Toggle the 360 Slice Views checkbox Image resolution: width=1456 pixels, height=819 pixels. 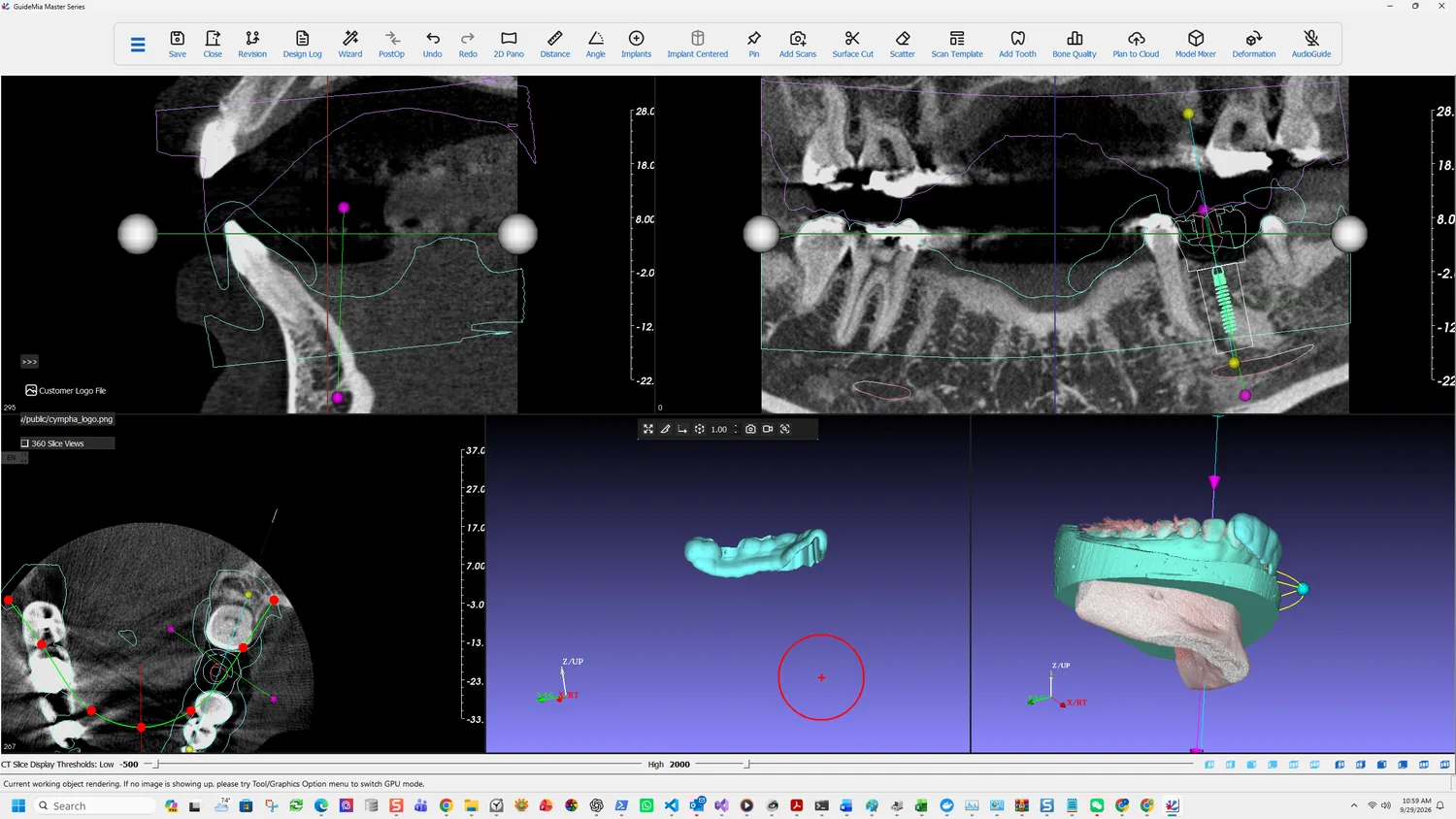pyautogui.click(x=25, y=443)
